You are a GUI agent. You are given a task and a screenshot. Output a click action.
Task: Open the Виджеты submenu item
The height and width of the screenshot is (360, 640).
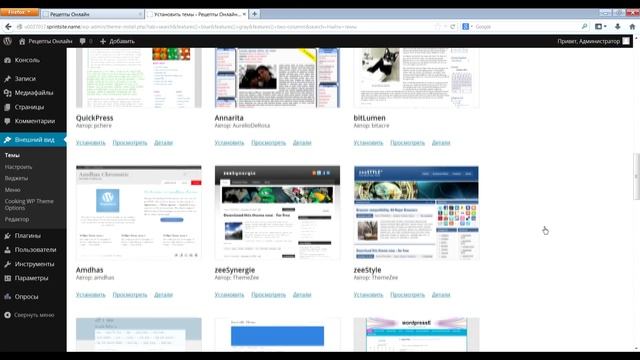16,178
